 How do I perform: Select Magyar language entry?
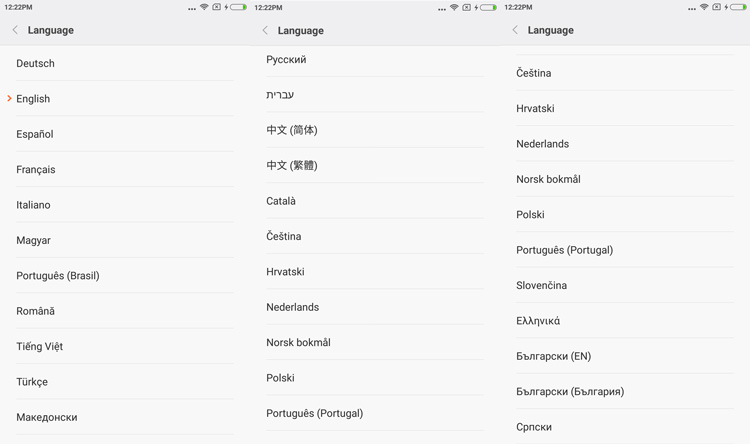[x=33, y=240]
